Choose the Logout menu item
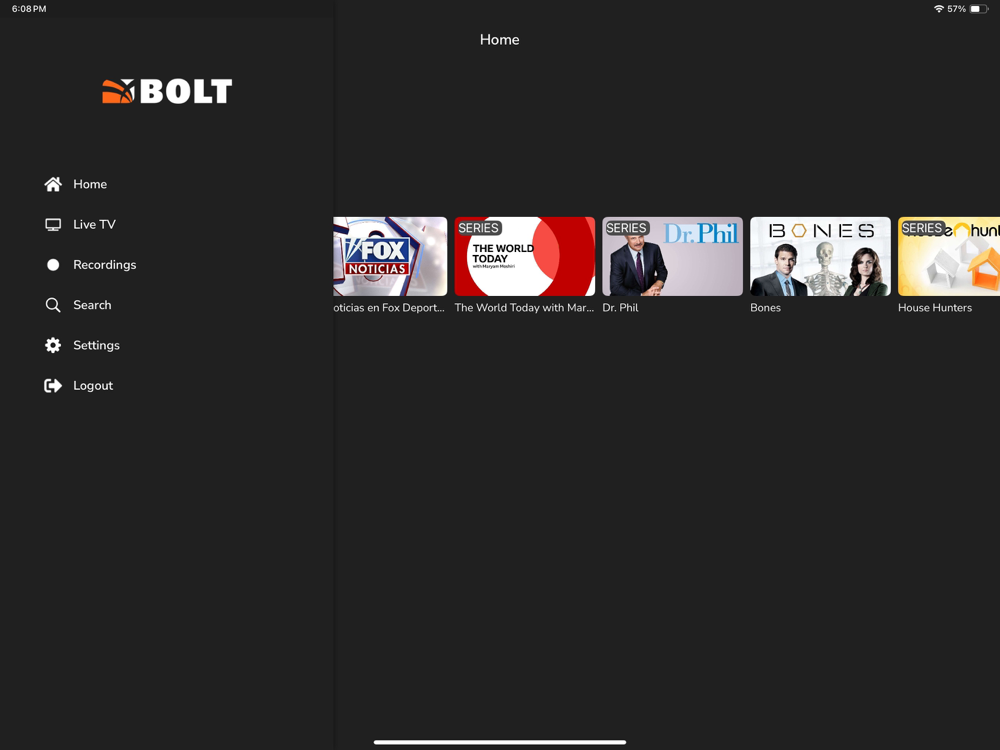The image size is (1000, 750). (92, 385)
